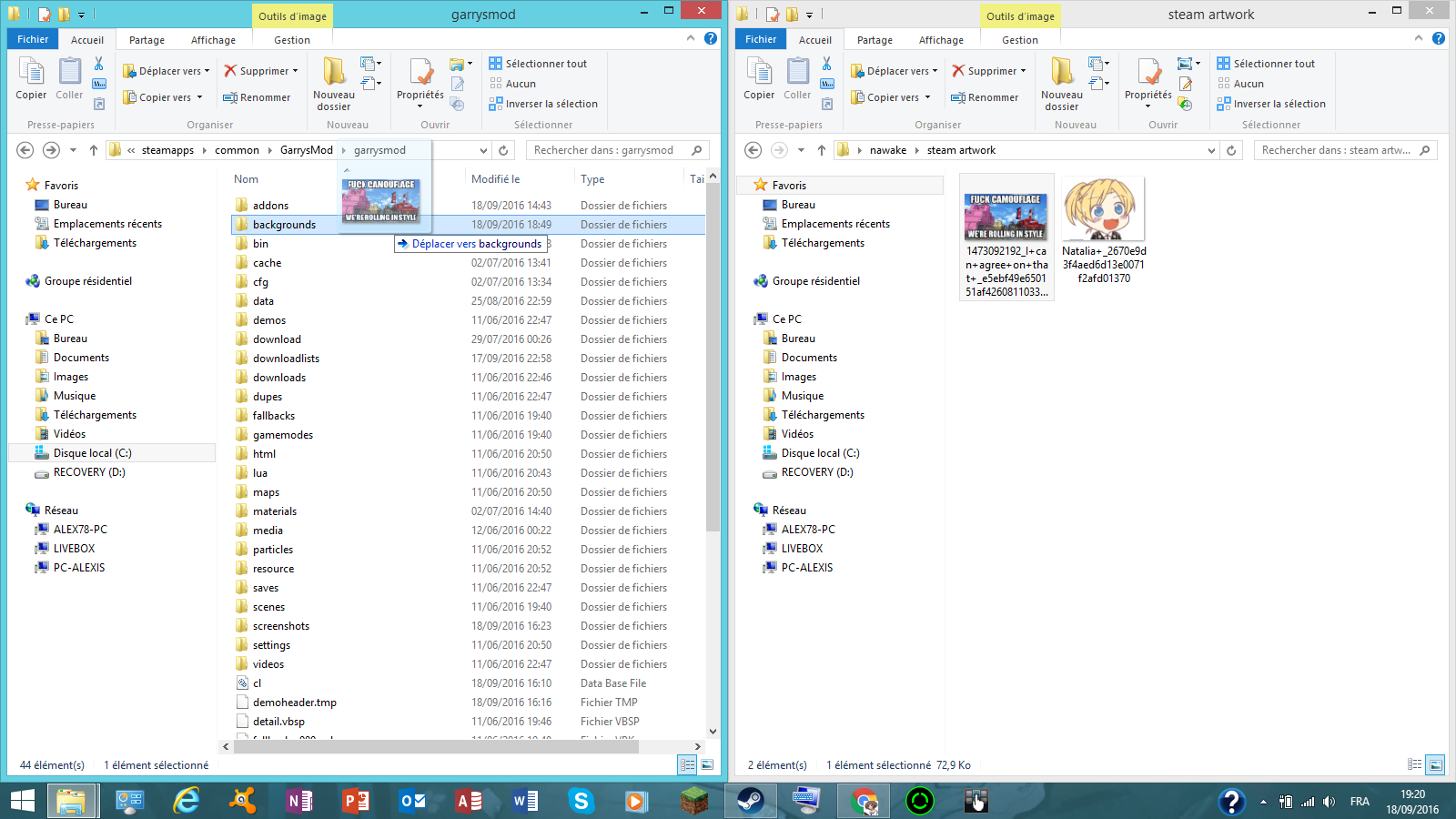Collapse the ribbon in steam artwork window
Viewport: 1456px width, 819px height.
pos(1419,38)
